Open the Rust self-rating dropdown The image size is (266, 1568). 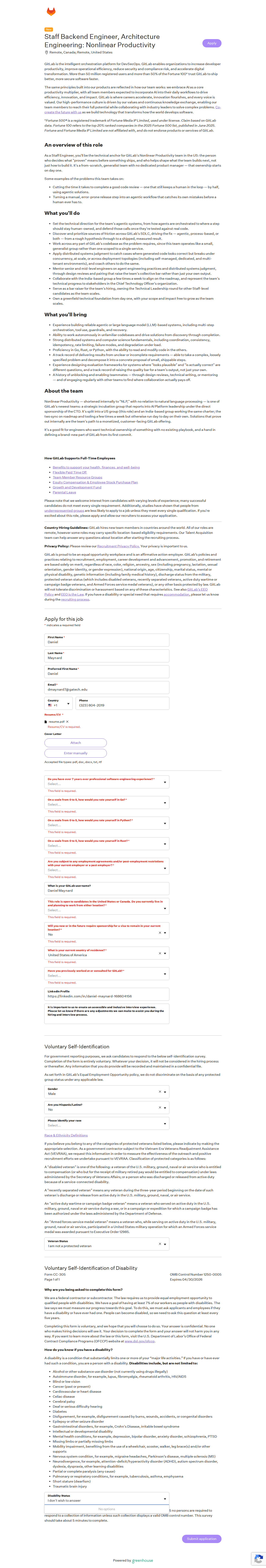pyautogui.click(x=107, y=844)
